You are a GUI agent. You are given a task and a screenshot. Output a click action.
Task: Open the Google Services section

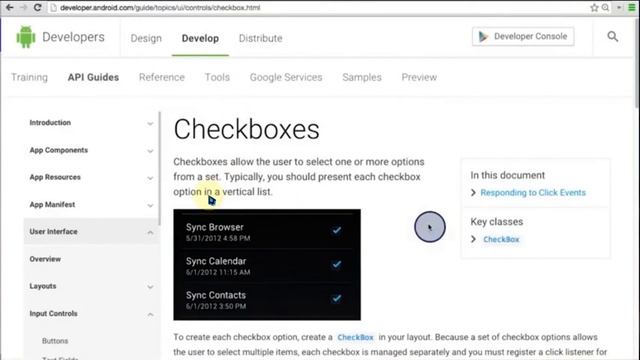click(x=286, y=77)
